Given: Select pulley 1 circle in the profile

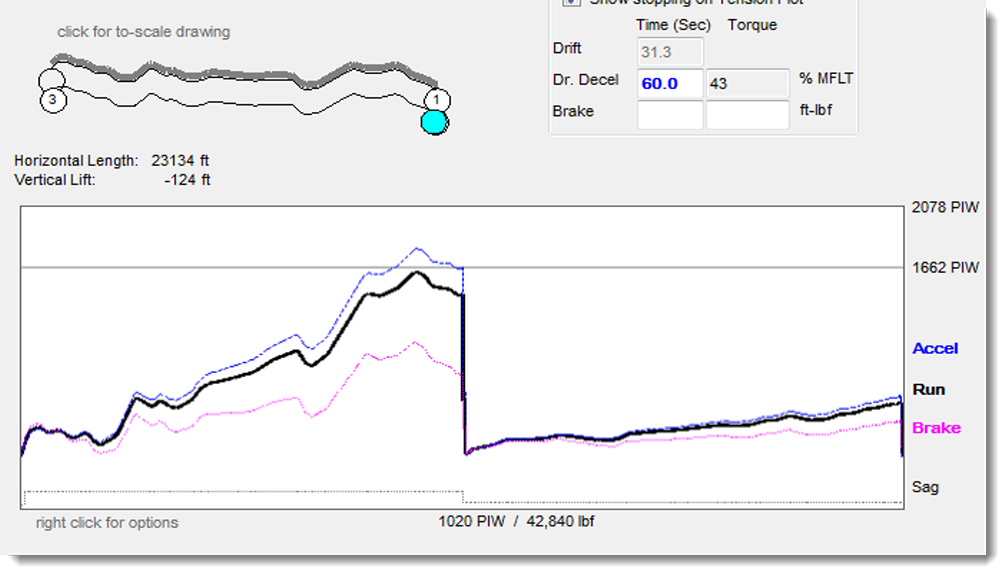Looking at the screenshot, I should (437, 100).
